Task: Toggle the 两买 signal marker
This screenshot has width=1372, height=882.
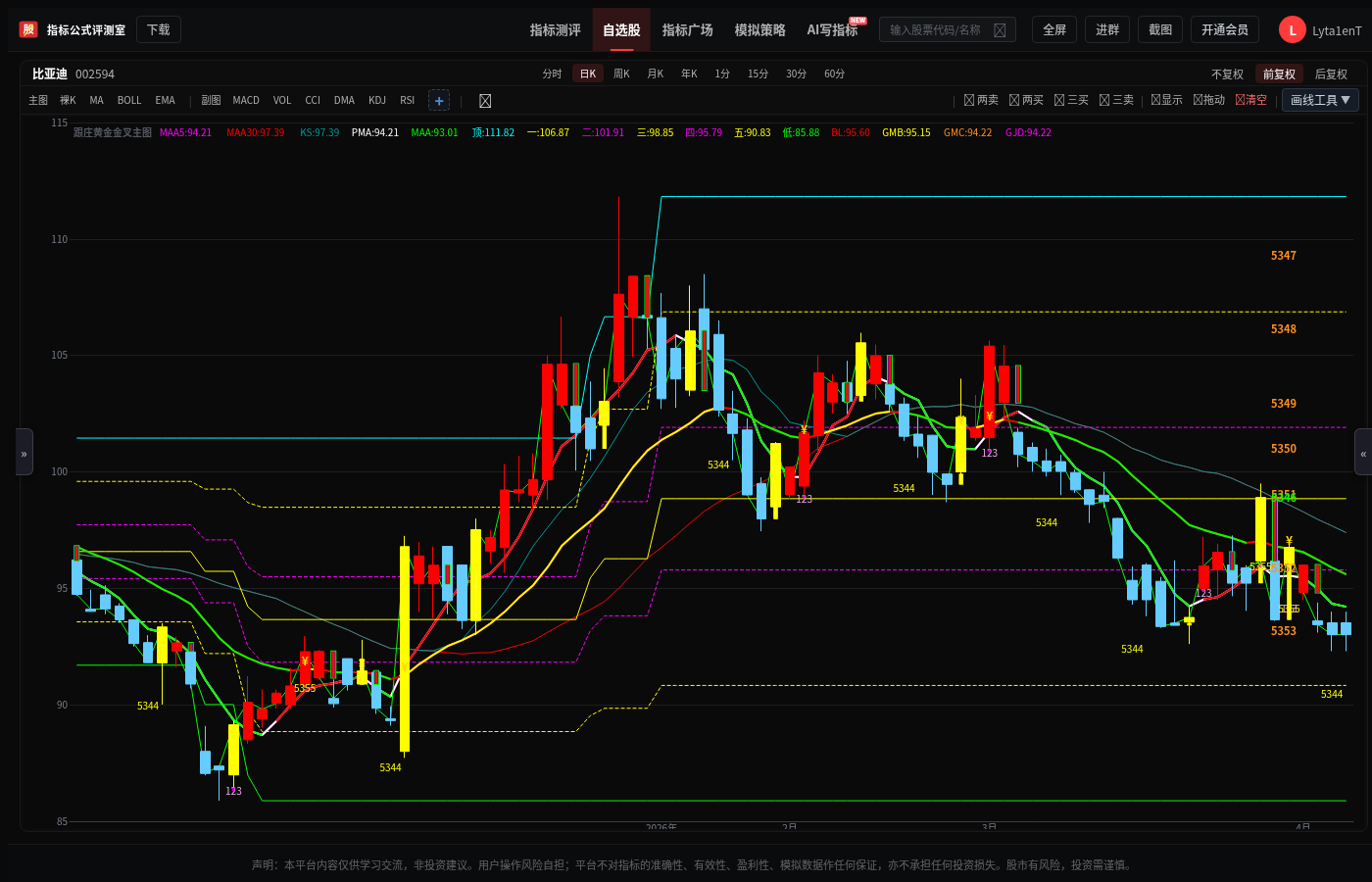Action: [1026, 100]
